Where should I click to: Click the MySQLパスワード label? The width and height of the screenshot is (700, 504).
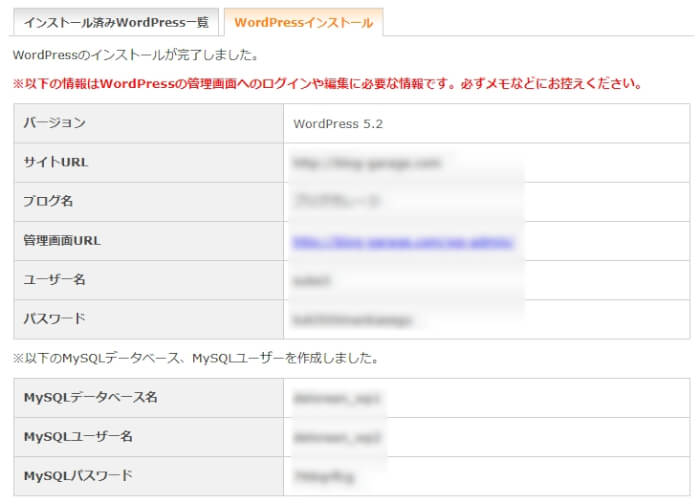[78, 475]
